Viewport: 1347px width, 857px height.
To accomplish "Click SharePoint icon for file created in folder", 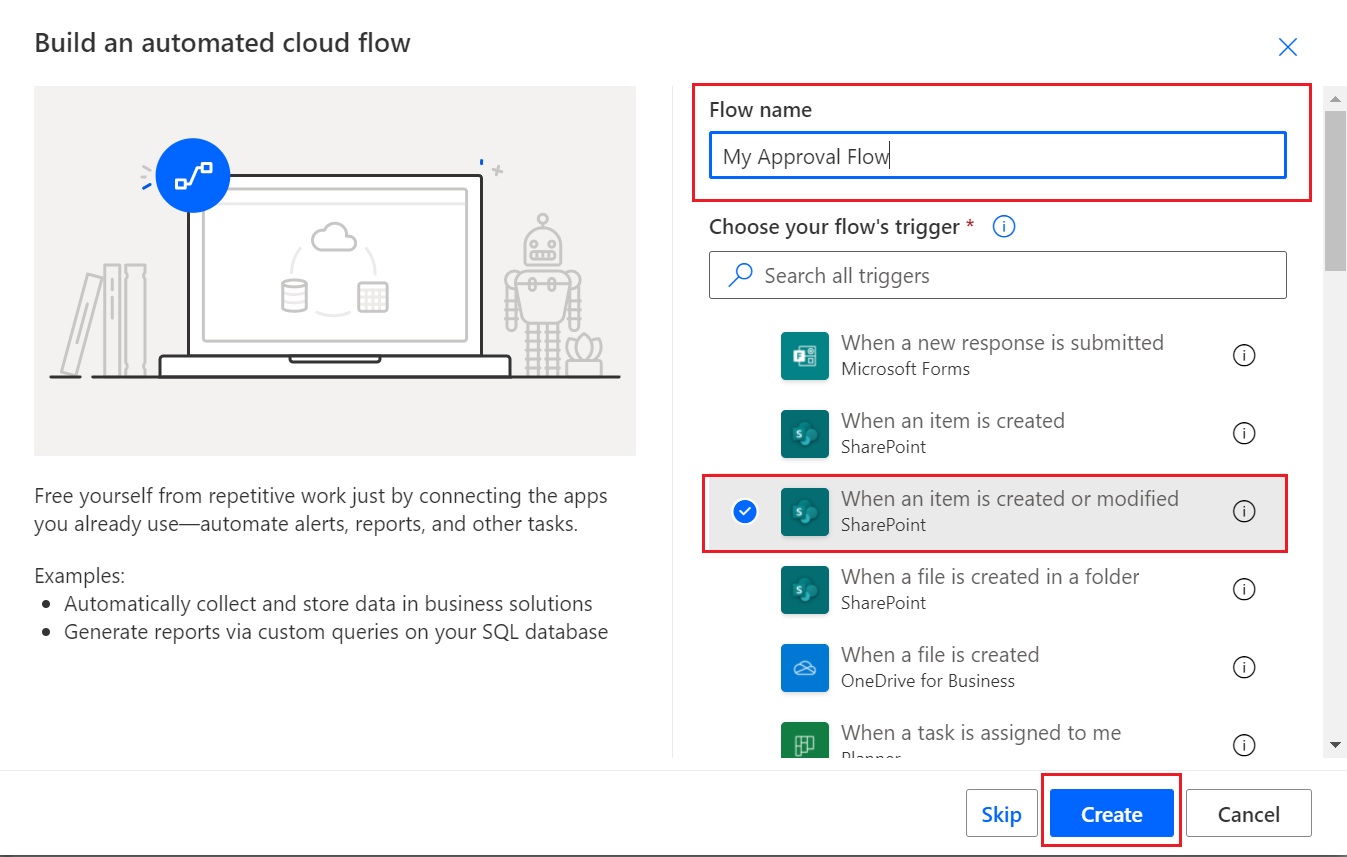I will pos(805,590).
